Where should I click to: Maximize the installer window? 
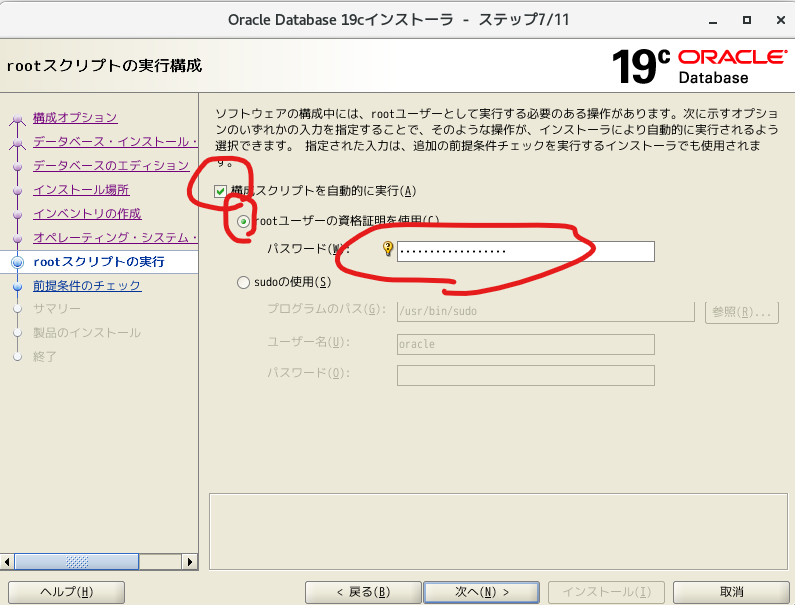tap(746, 20)
